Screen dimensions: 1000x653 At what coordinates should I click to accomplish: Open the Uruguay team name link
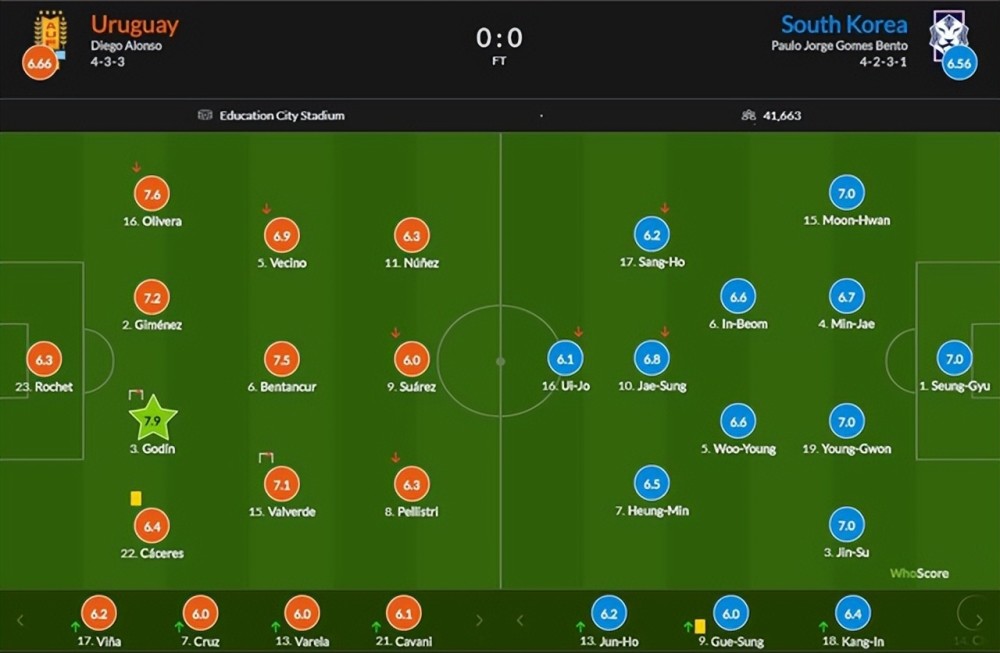(x=135, y=24)
